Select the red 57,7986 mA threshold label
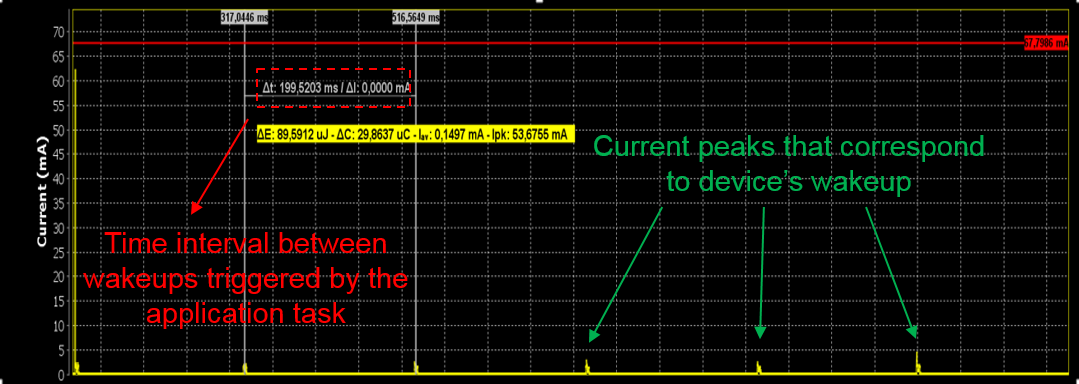The height and width of the screenshot is (384, 1079). point(1045,43)
